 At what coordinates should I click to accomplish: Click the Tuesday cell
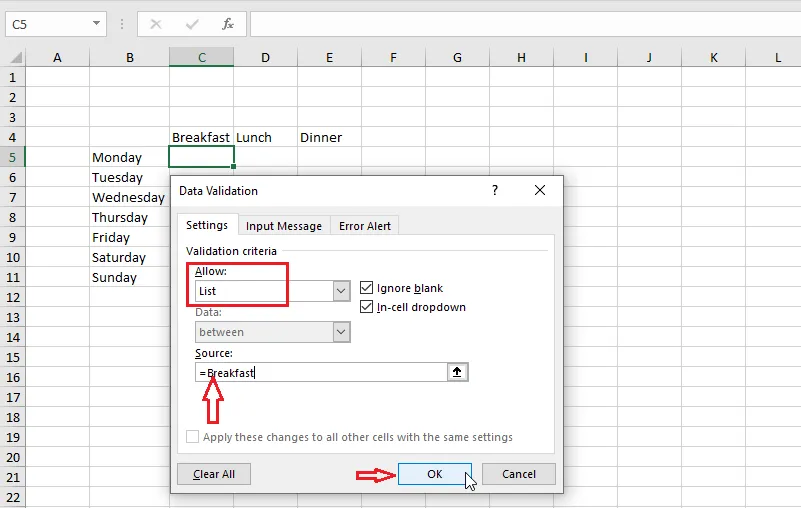[x=130, y=177]
